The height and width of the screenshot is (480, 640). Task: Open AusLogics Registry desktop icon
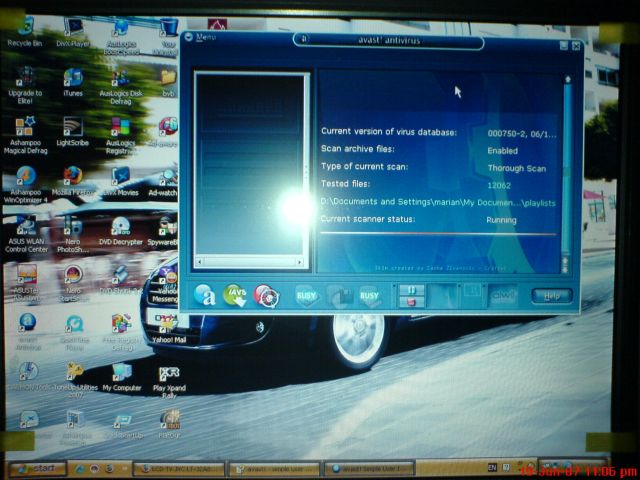pos(120,136)
